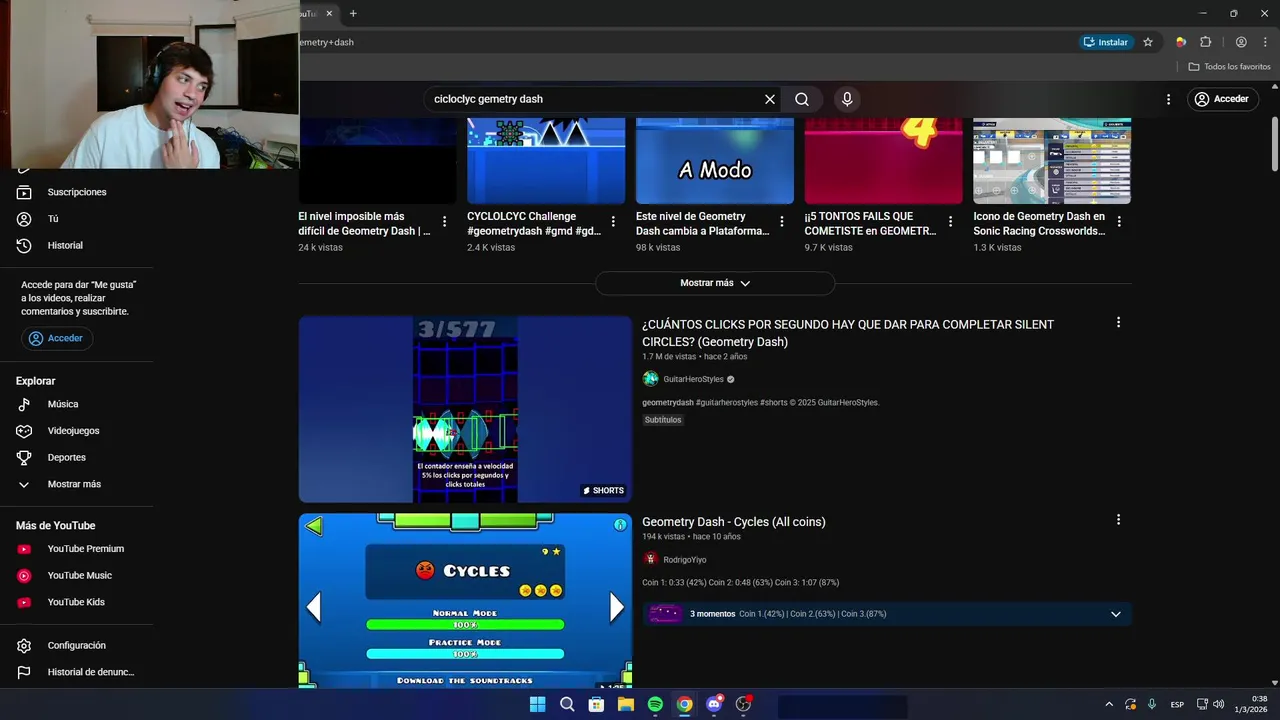Open CYCLOLCYC Challenge short thumbnail
The image size is (1280, 720).
546,161
